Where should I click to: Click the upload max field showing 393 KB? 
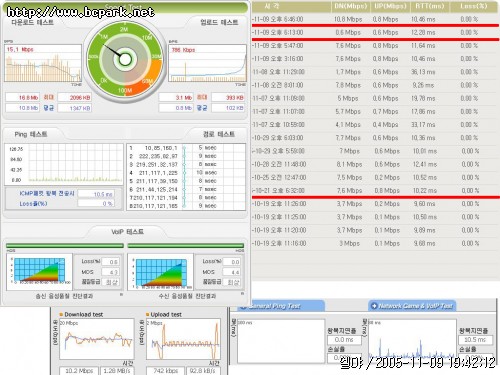[x=228, y=98]
